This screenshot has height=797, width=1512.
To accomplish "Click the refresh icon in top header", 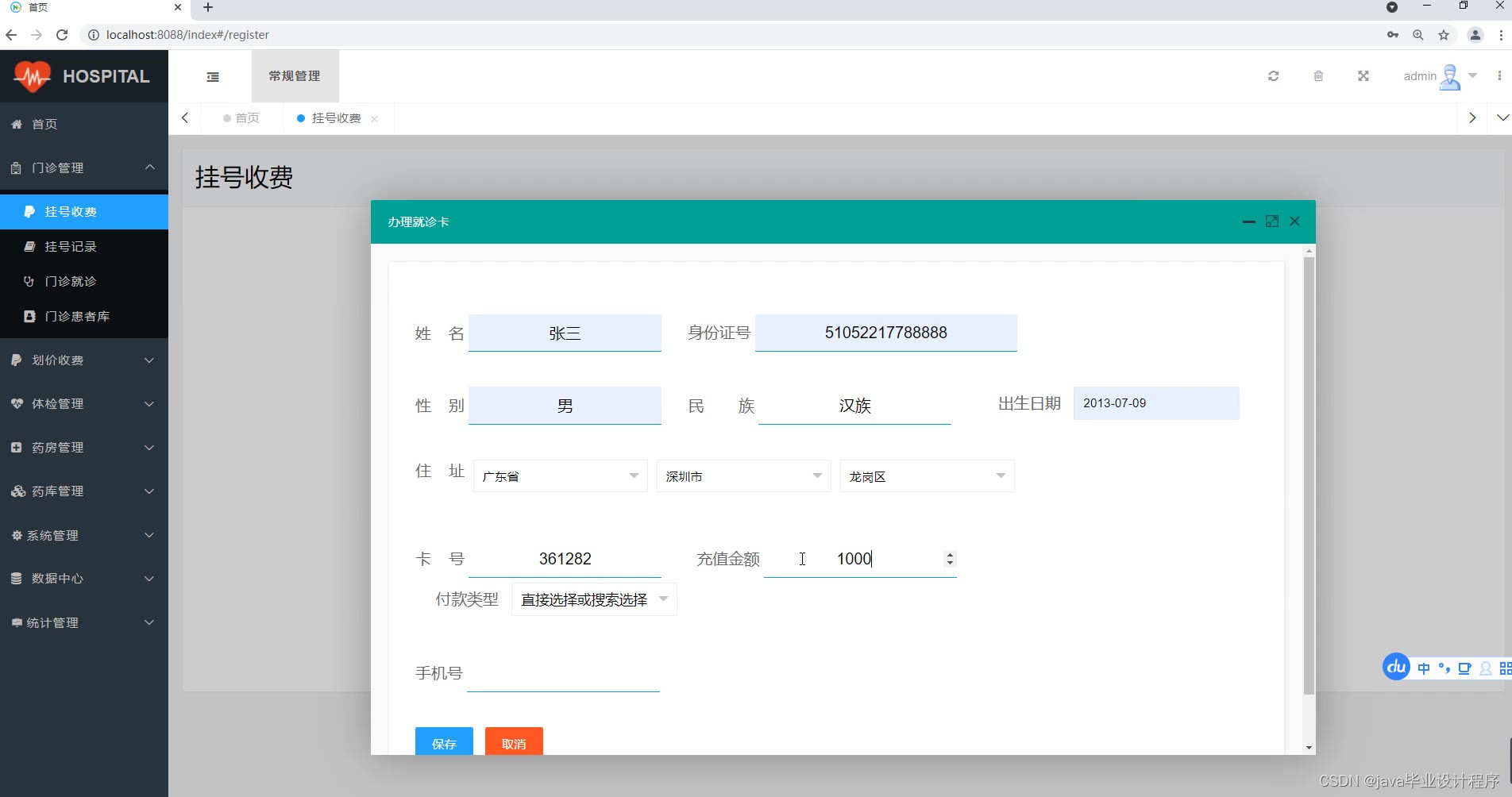I will click(1273, 76).
